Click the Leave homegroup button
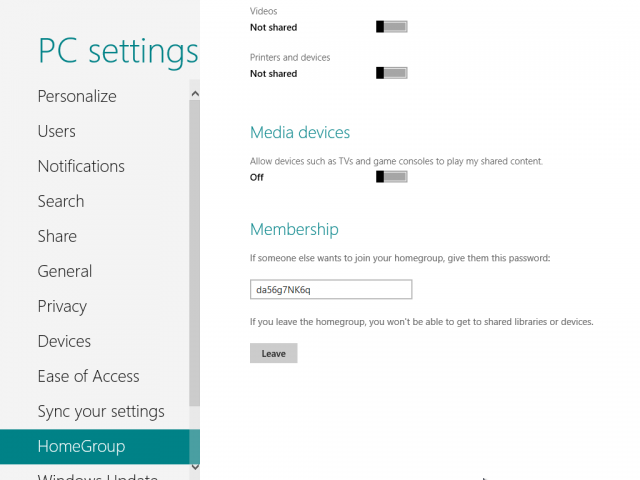This screenshot has width=640, height=480. [273, 353]
